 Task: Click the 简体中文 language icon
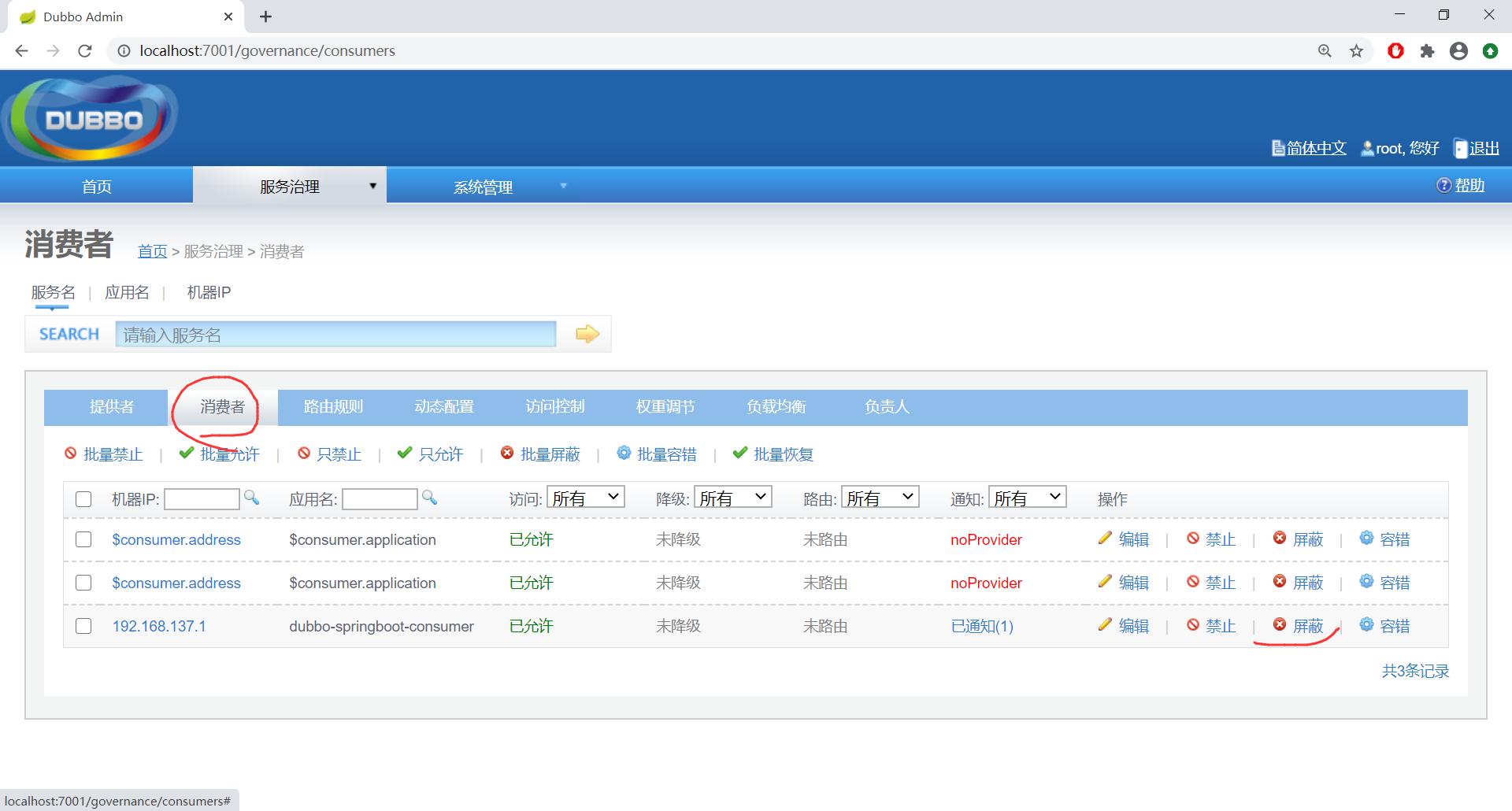(x=1278, y=148)
